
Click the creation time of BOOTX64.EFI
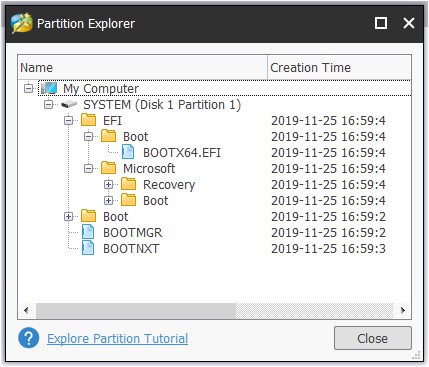click(x=328, y=152)
